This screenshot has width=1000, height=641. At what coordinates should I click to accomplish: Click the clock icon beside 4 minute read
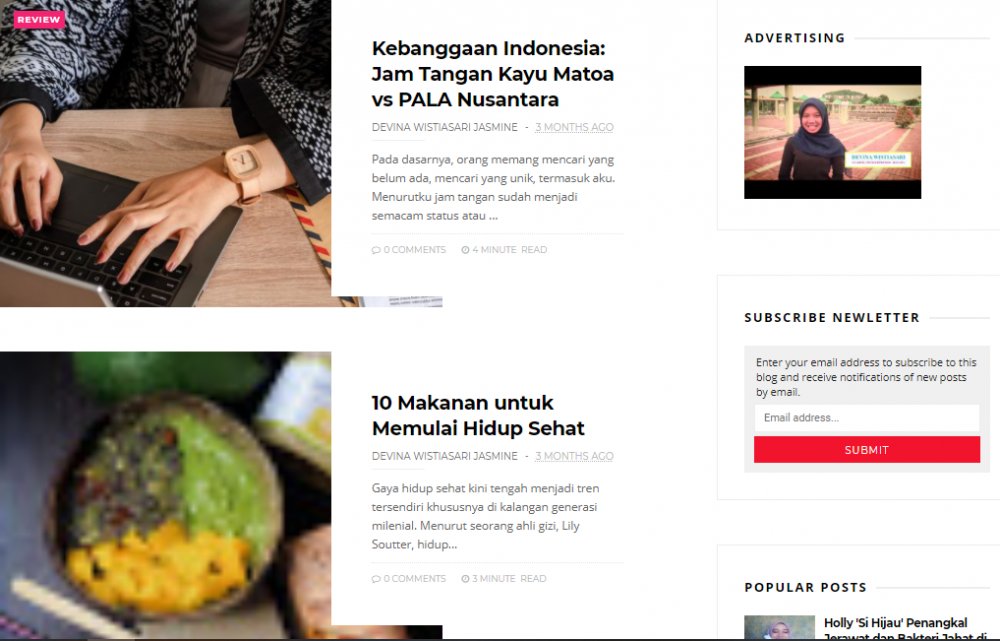pos(466,250)
